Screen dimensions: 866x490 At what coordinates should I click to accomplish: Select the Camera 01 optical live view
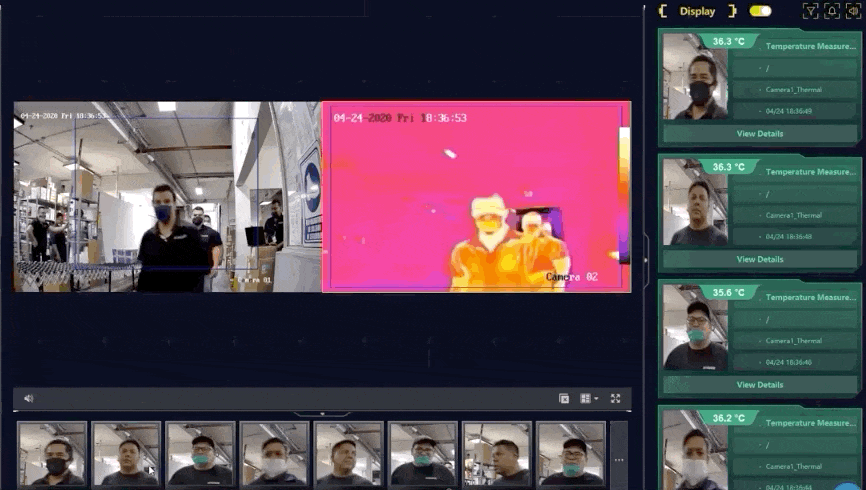[x=167, y=196]
